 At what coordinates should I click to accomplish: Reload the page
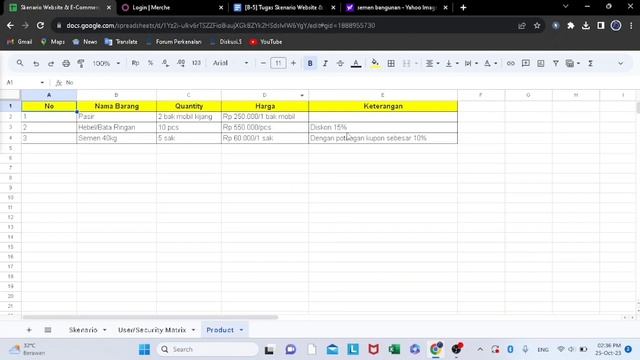coord(40,25)
